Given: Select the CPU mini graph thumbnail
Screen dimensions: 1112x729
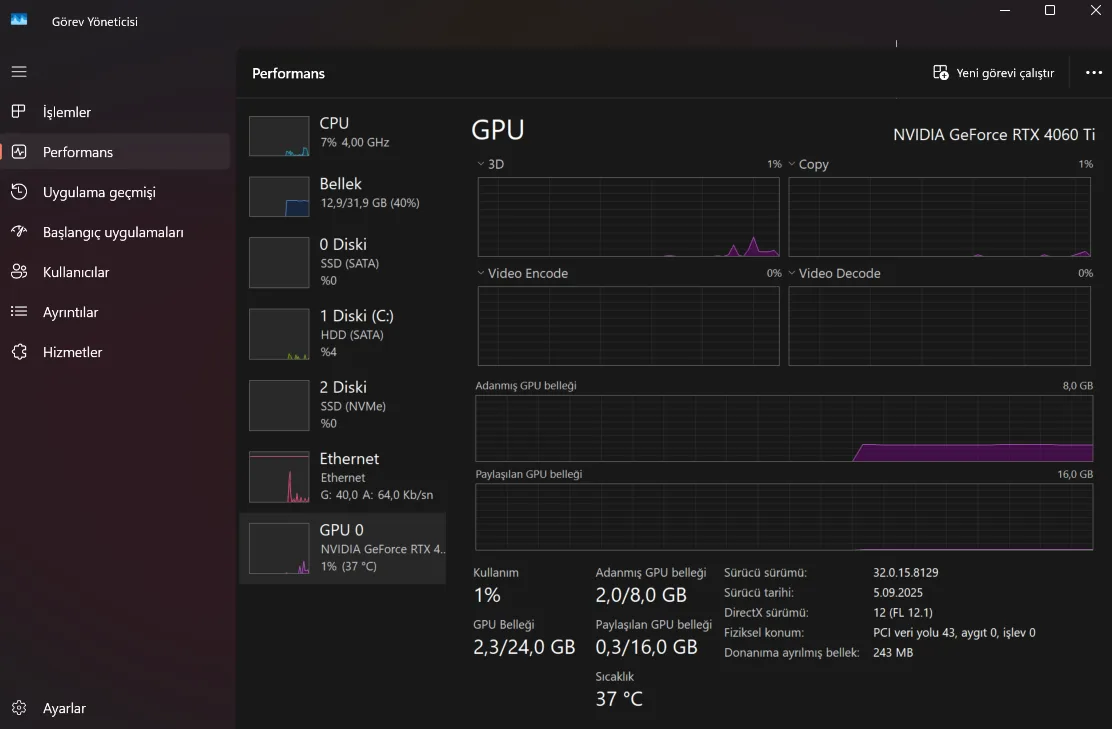Looking at the screenshot, I should pyautogui.click(x=279, y=136).
